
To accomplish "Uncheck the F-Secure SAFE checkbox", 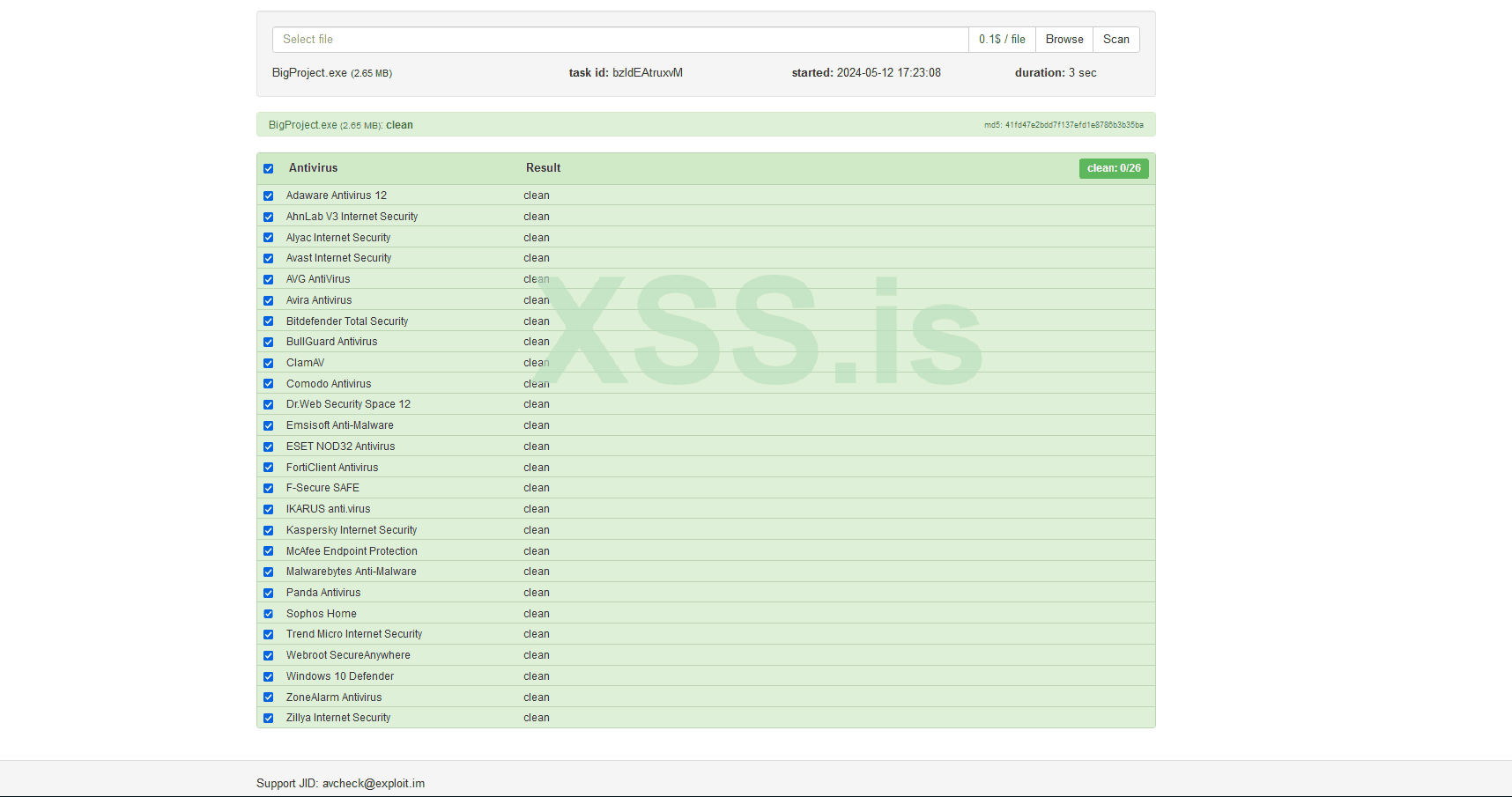I will coord(269,488).
